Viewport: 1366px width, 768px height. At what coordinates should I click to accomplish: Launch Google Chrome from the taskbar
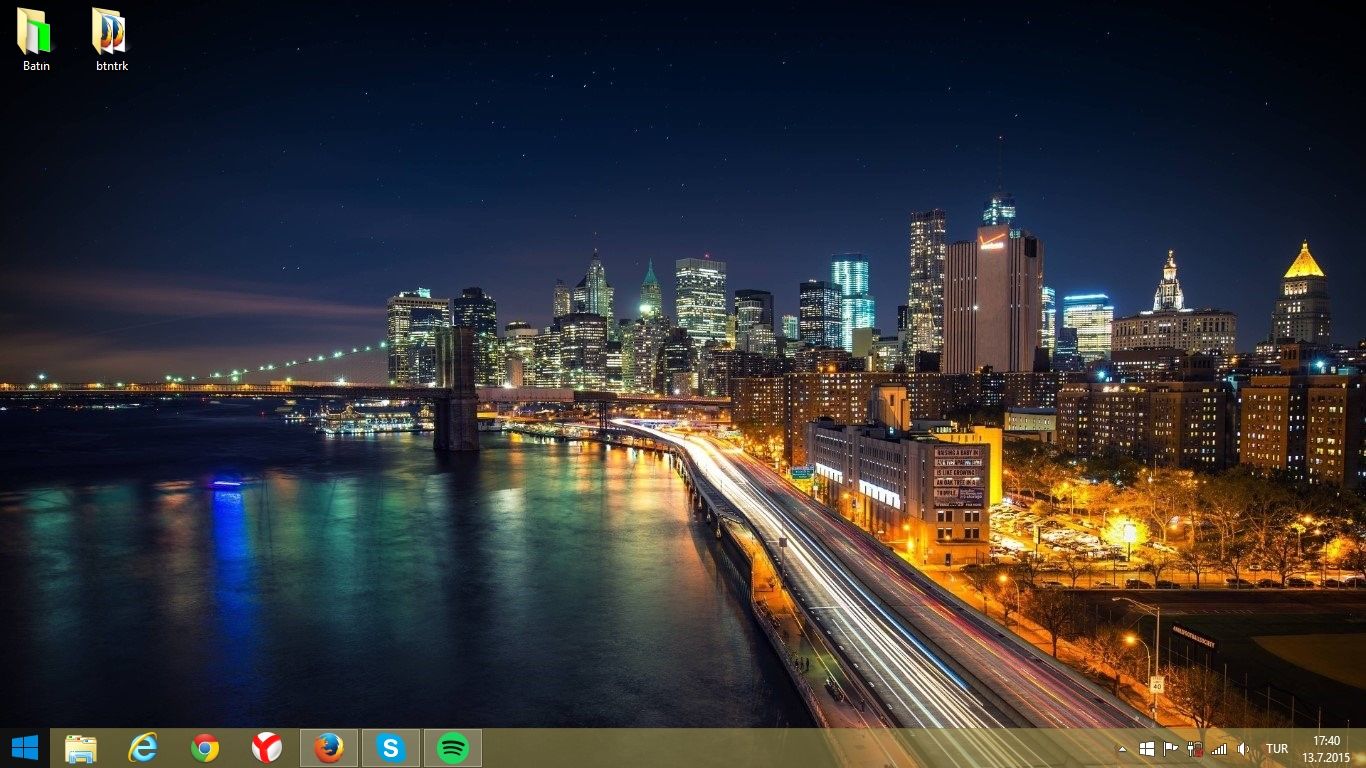[205, 747]
